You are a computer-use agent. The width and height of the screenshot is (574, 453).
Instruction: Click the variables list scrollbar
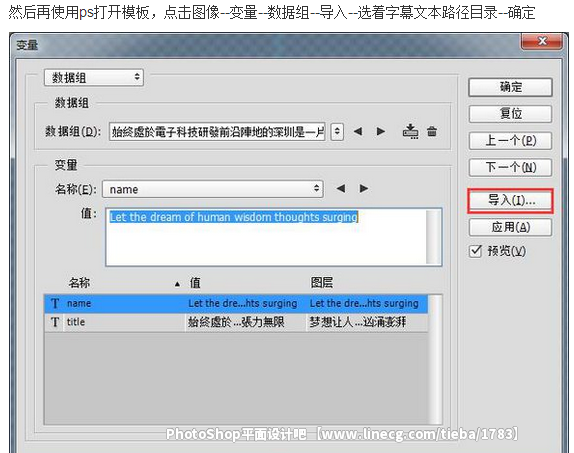435,360
